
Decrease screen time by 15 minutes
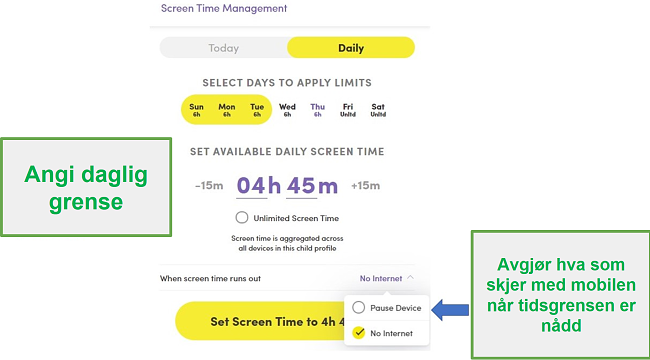[x=209, y=186]
